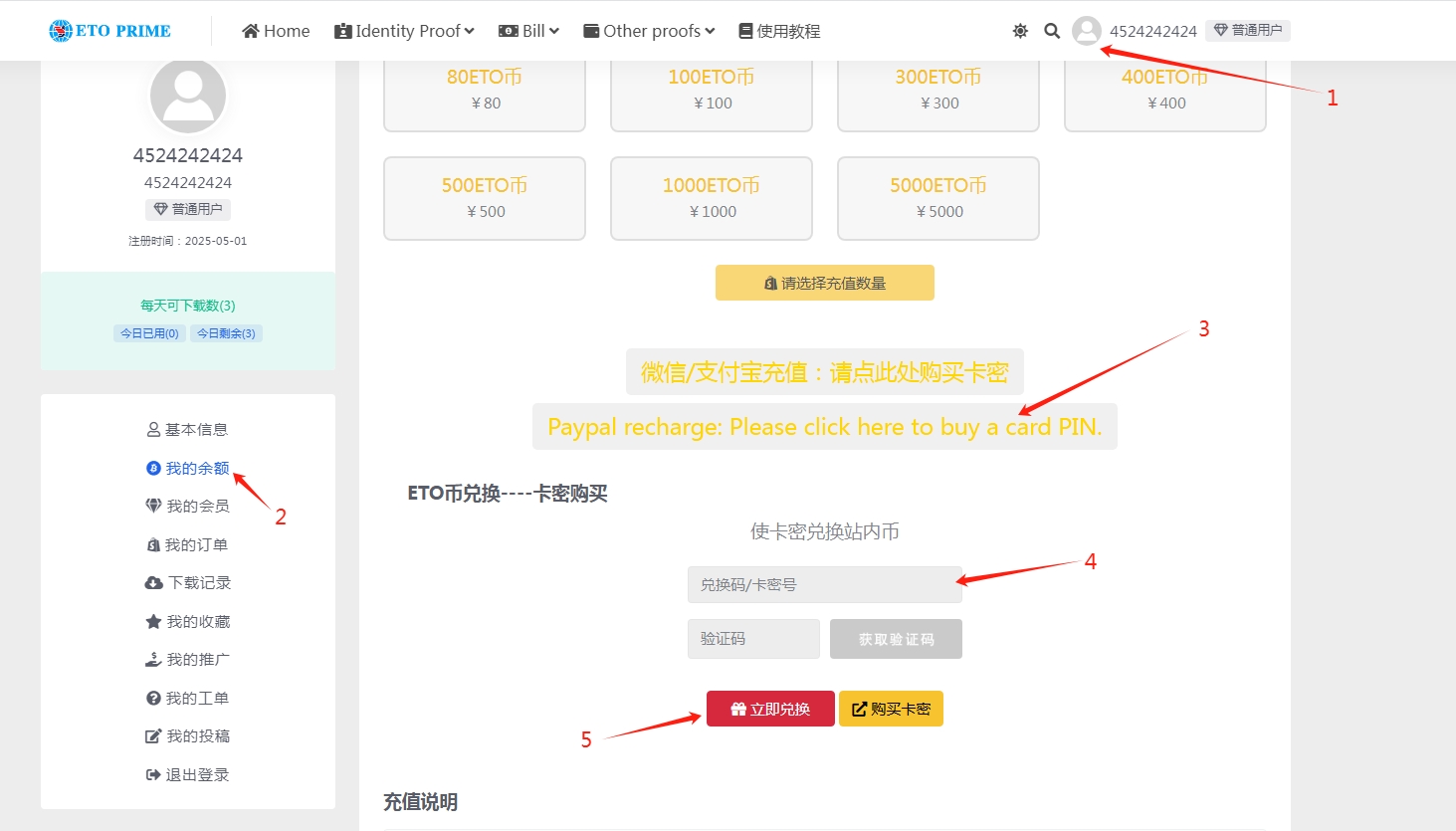Click the ETO PRIME logo
This screenshot has width=1456, height=831.
[110, 31]
